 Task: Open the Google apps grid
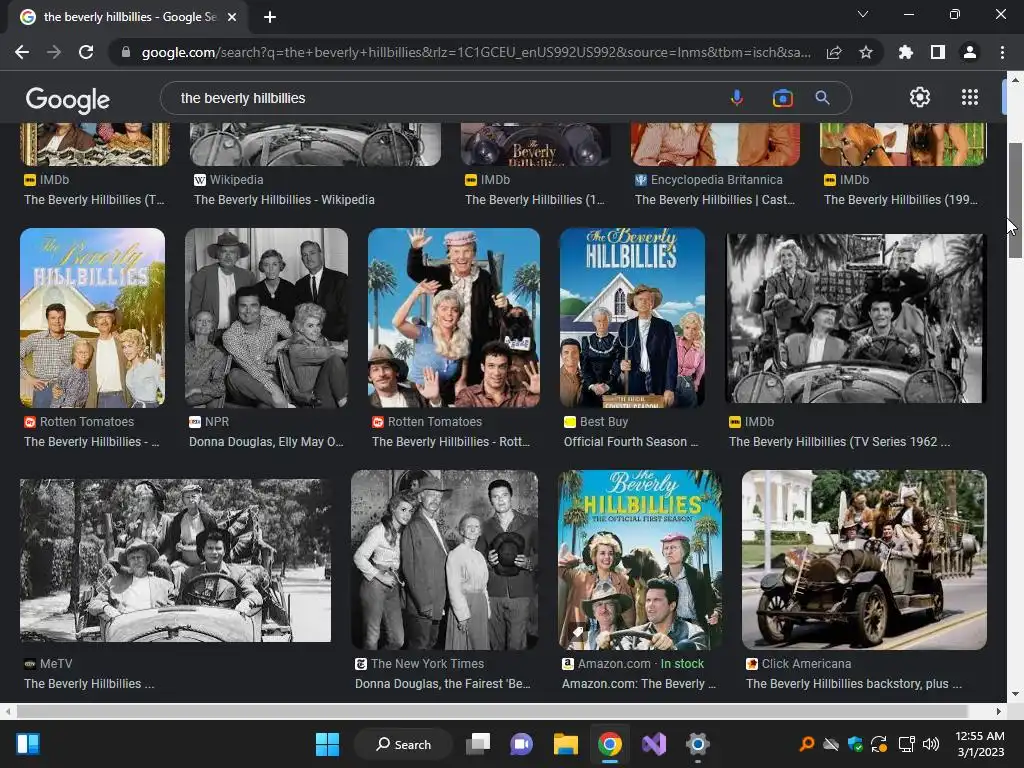(970, 97)
